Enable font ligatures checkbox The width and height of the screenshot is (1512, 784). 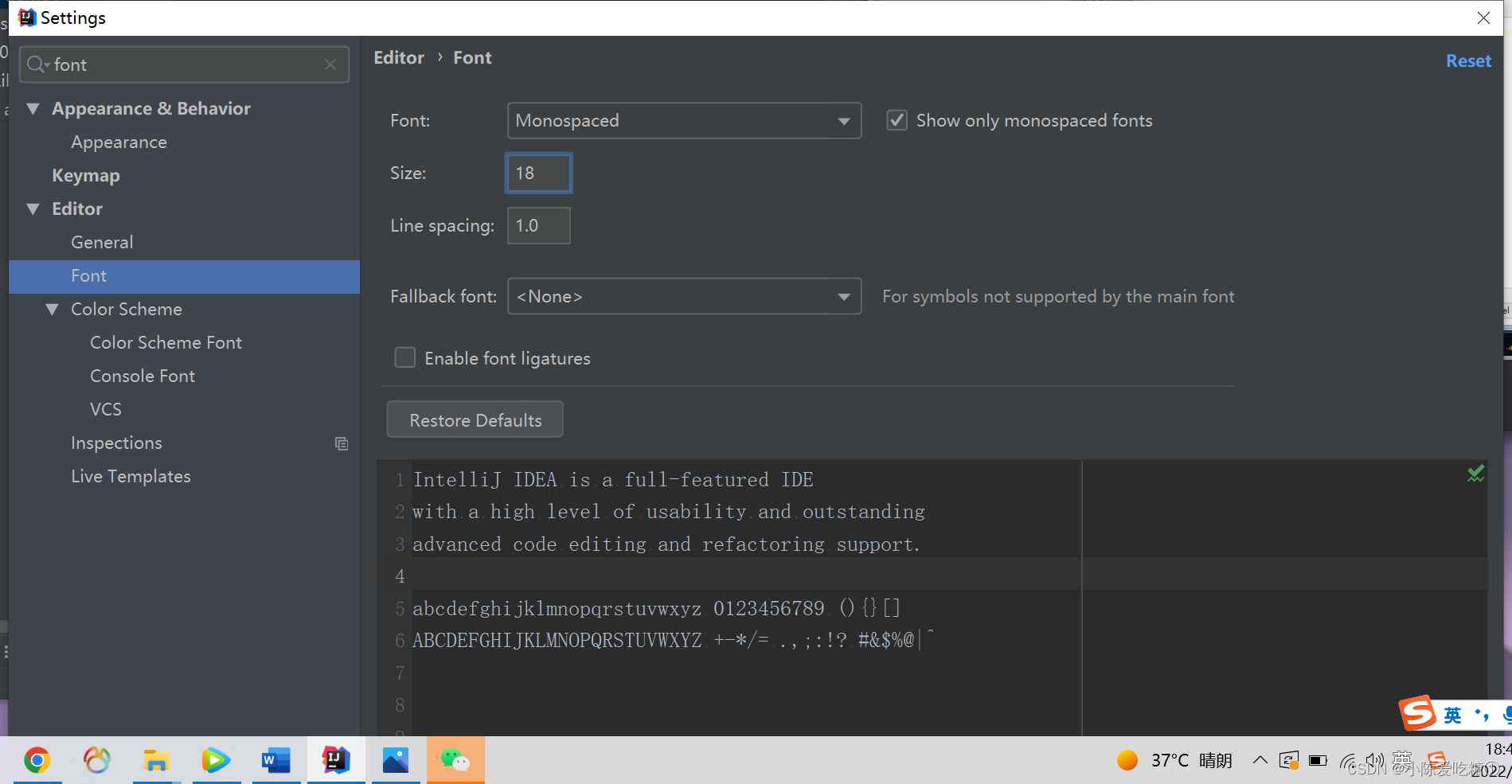405,358
